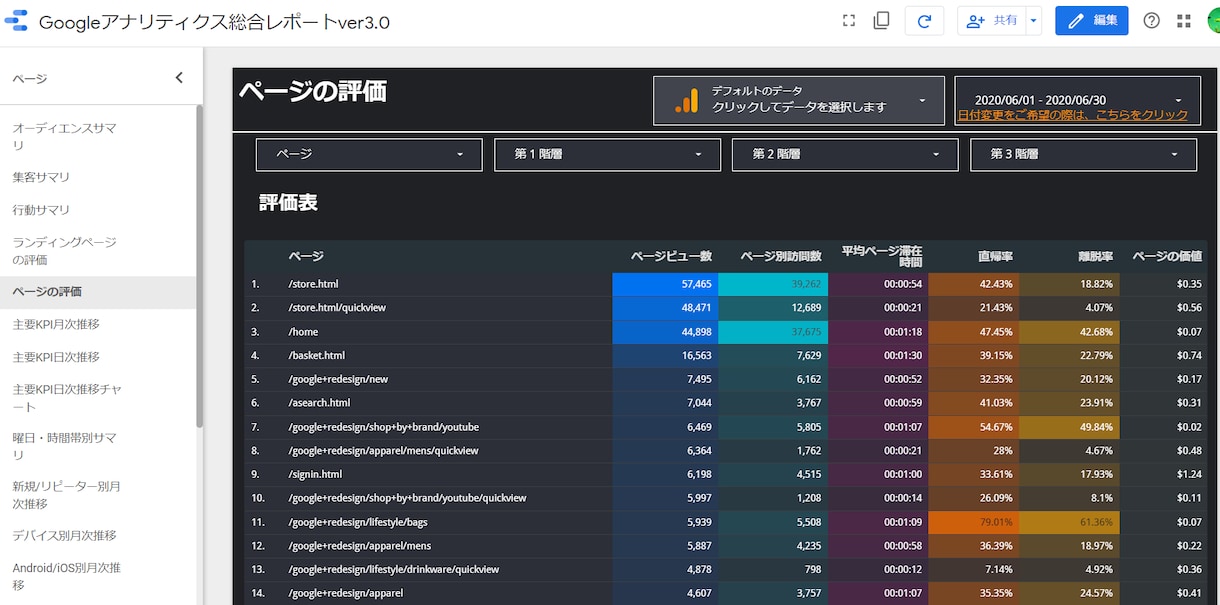1220x605 pixels.
Task: Click the /google+redesign/new row
Action: [x=726, y=379]
